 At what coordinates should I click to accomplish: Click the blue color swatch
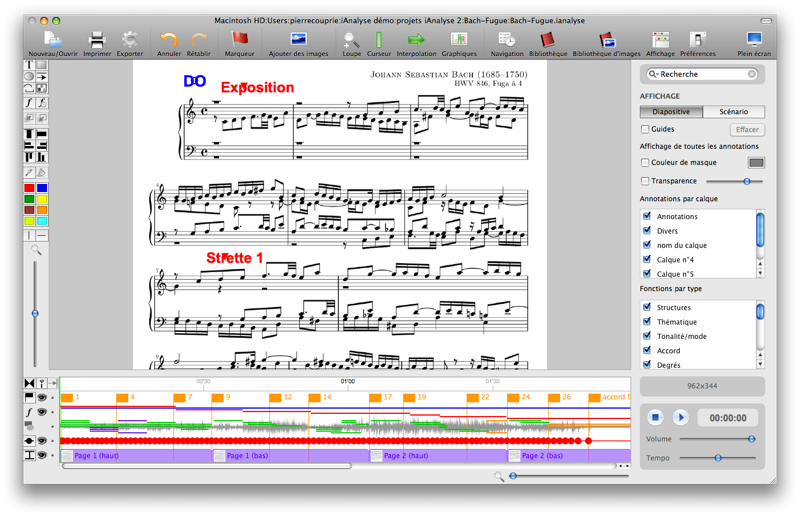tap(42, 188)
